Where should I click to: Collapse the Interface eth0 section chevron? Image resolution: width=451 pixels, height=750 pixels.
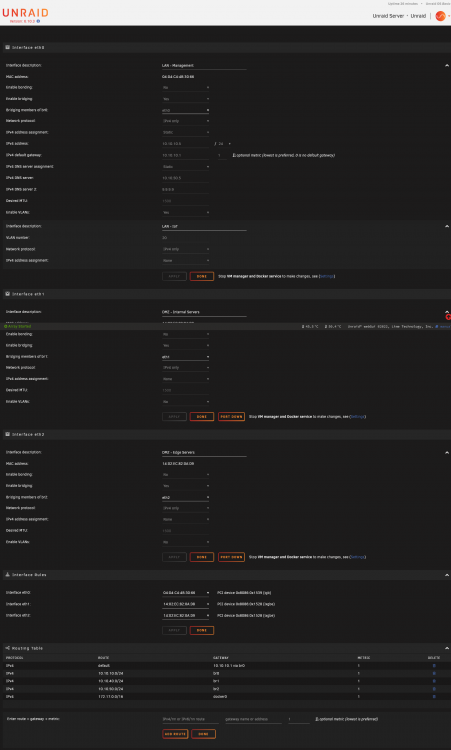tap(447, 66)
